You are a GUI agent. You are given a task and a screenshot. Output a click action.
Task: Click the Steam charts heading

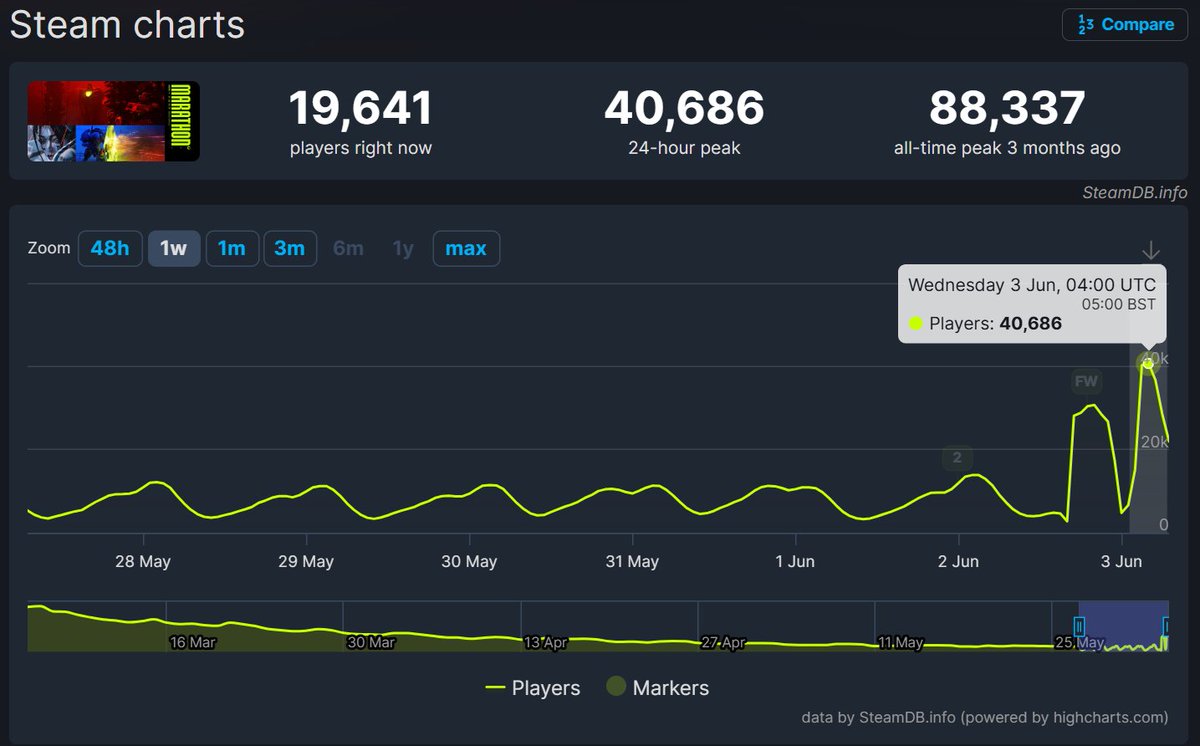tap(127, 25)
